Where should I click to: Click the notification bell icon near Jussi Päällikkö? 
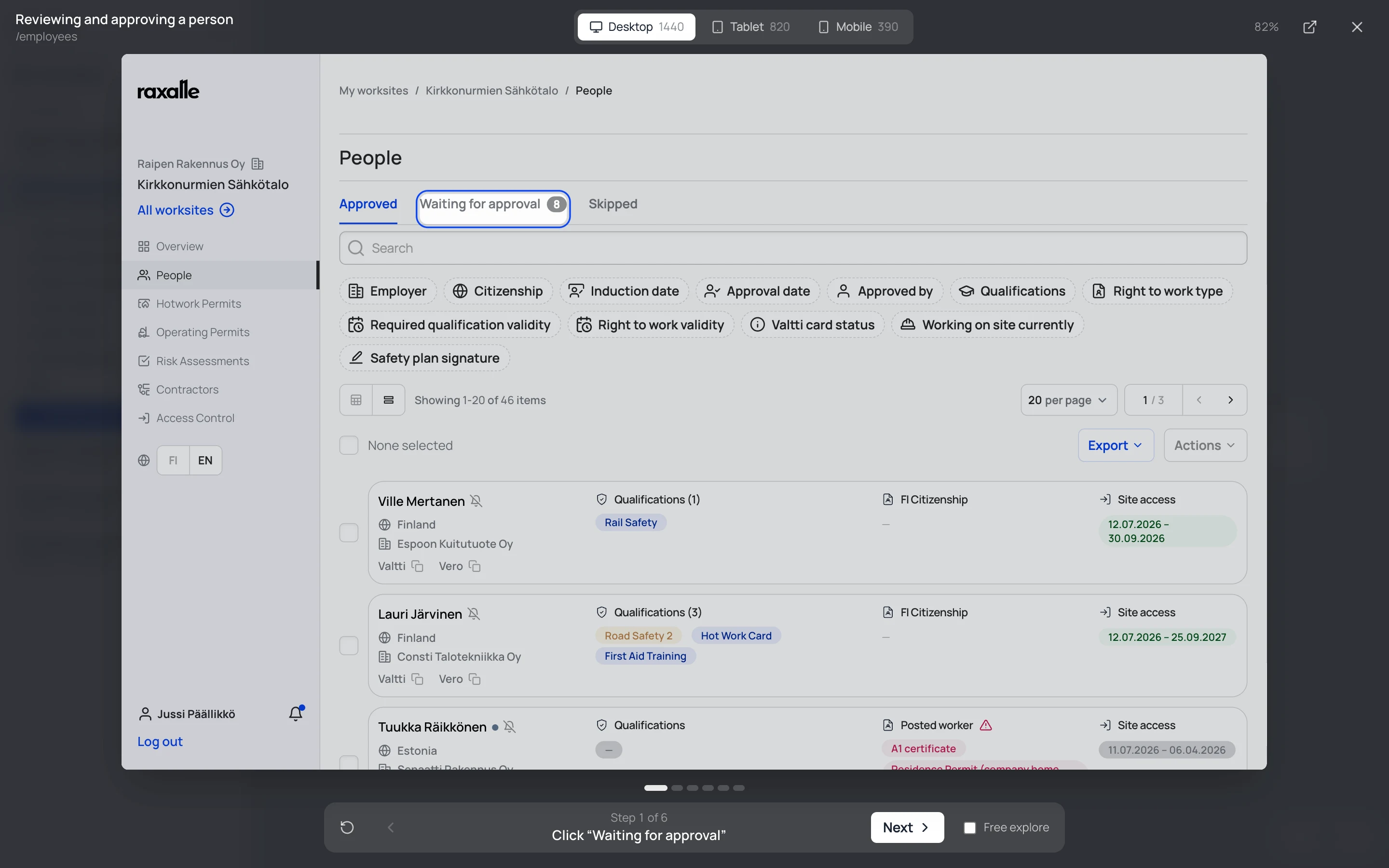click(x=296, y=713)
